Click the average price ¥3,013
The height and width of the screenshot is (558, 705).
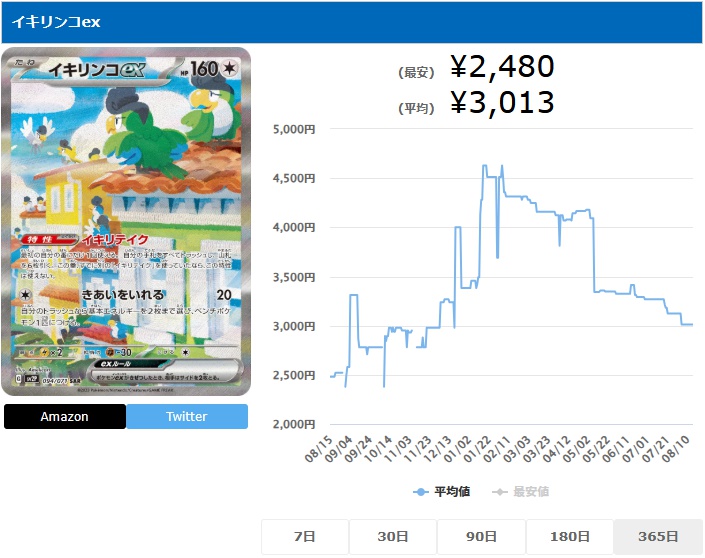pos(502,103)
